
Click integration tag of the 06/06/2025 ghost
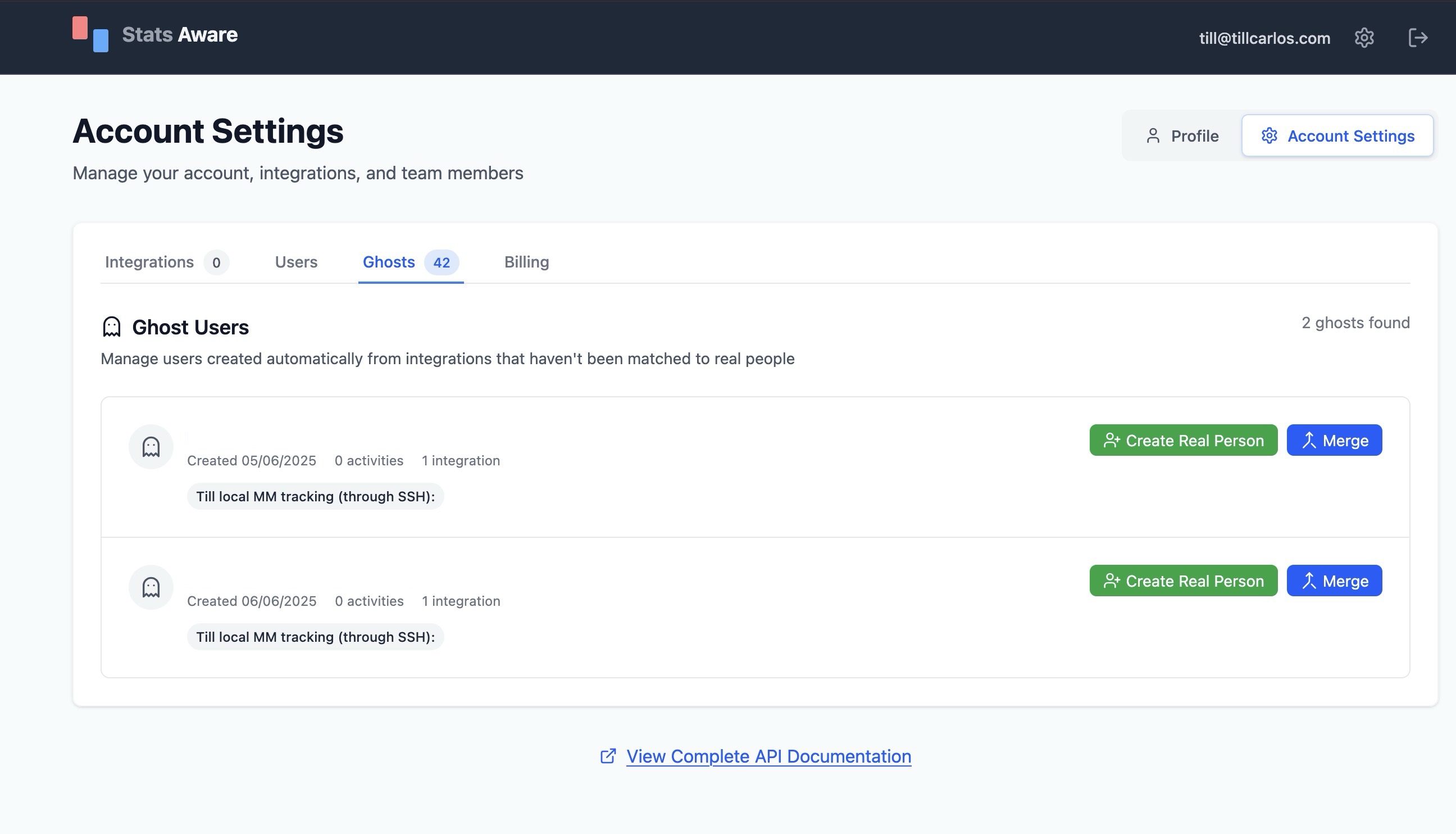point(316,637)
